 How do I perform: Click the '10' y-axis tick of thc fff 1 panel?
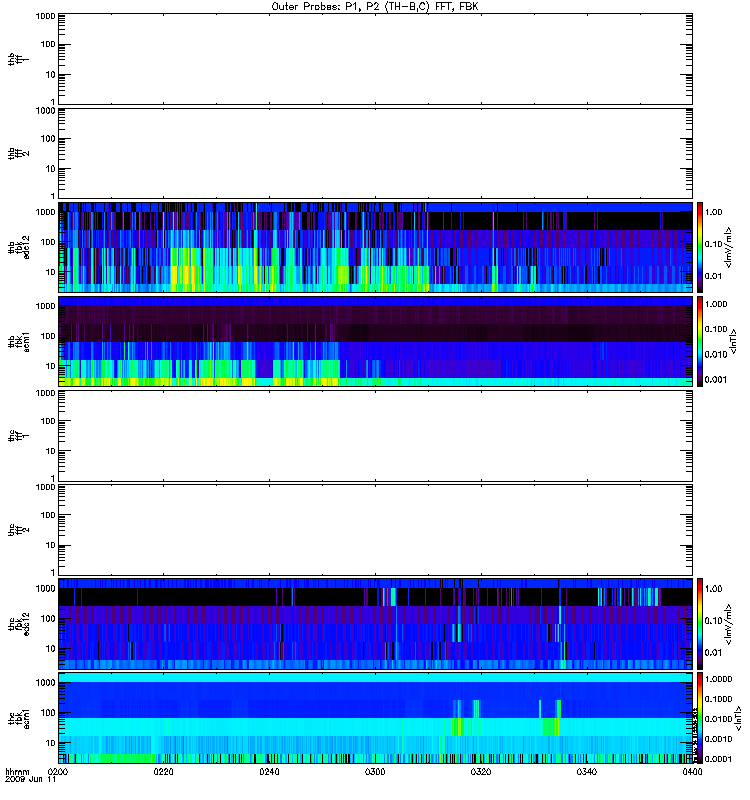(x=51, y=451)
